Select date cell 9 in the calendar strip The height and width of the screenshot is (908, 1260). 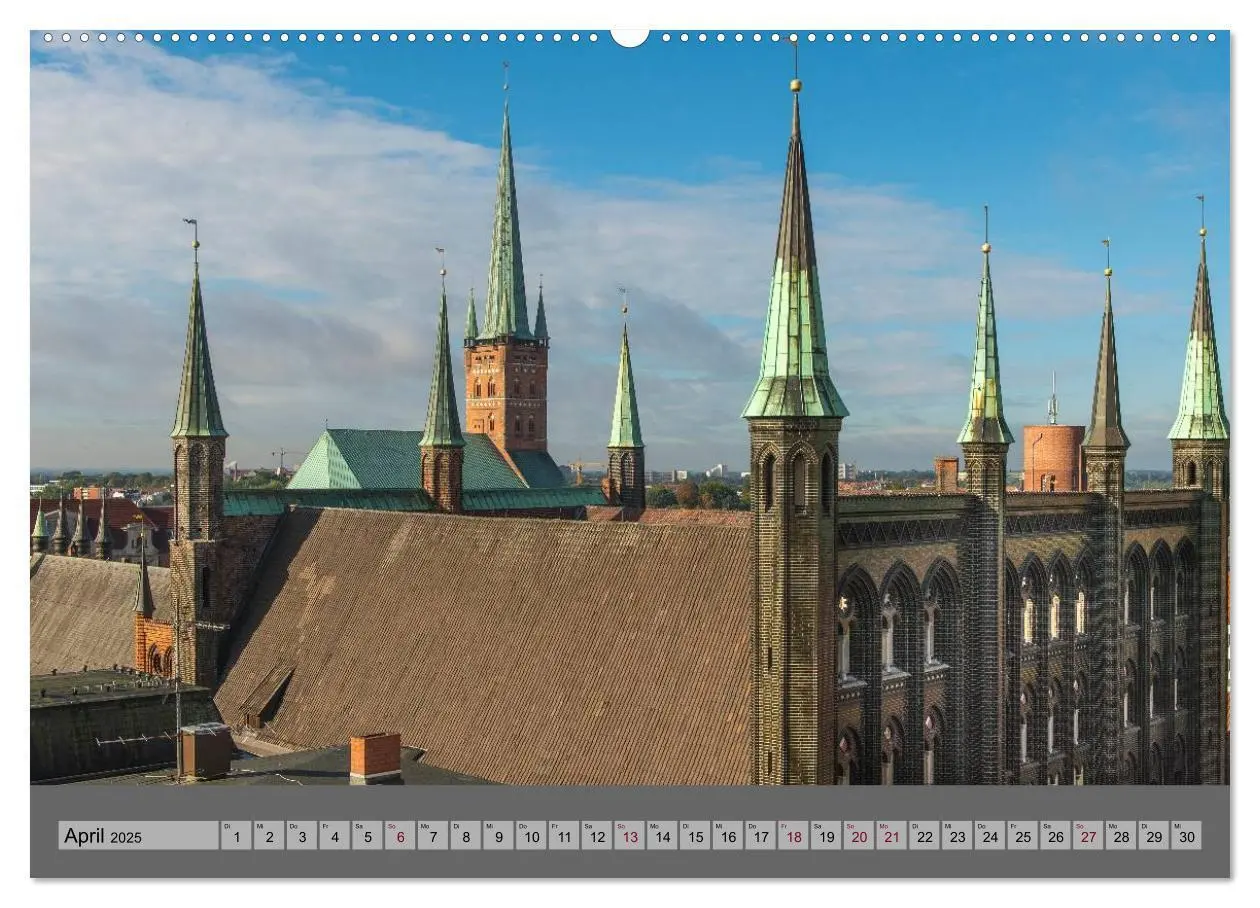(498, 836)
